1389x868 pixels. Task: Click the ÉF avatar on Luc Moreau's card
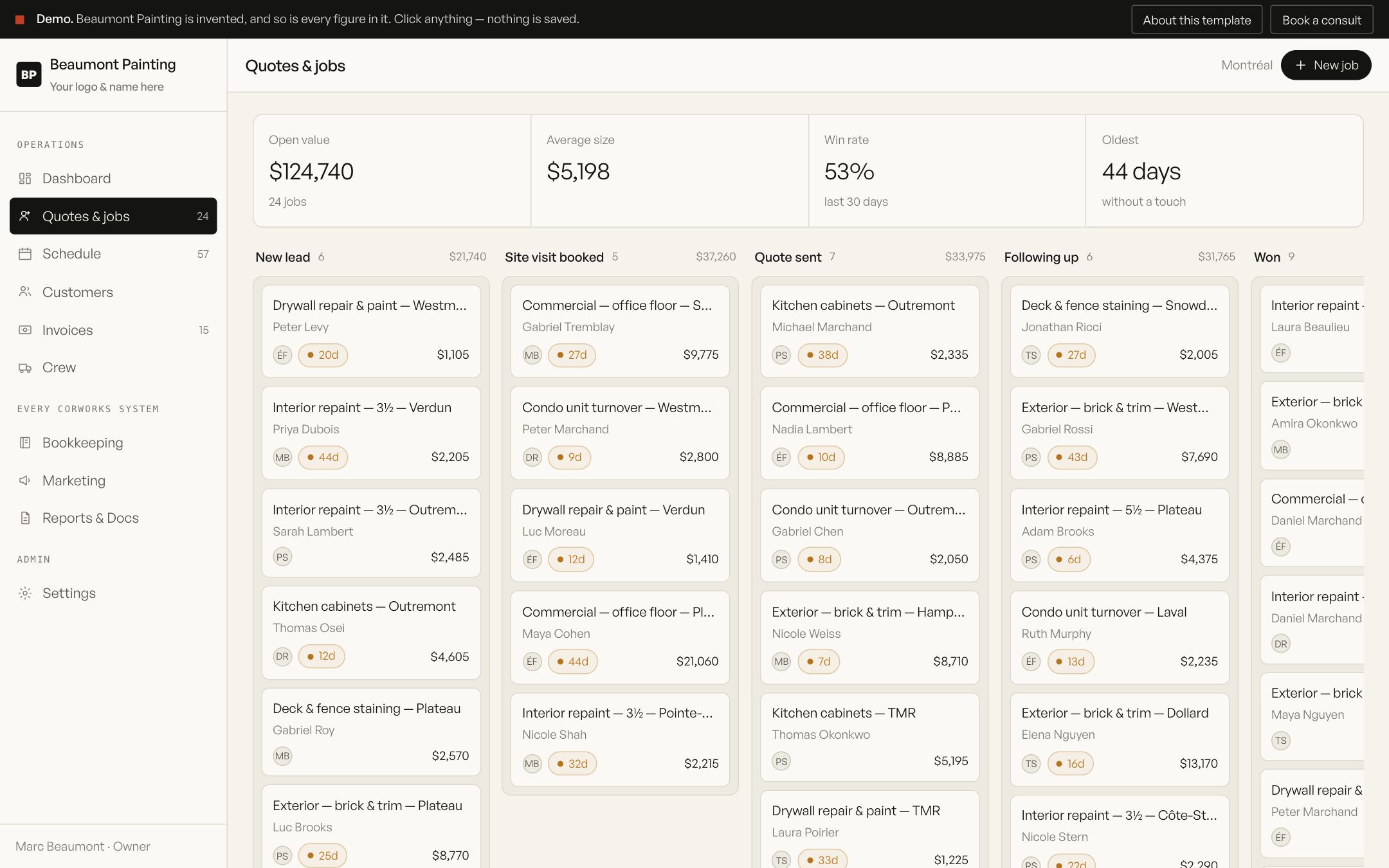[x=532, y=559]
